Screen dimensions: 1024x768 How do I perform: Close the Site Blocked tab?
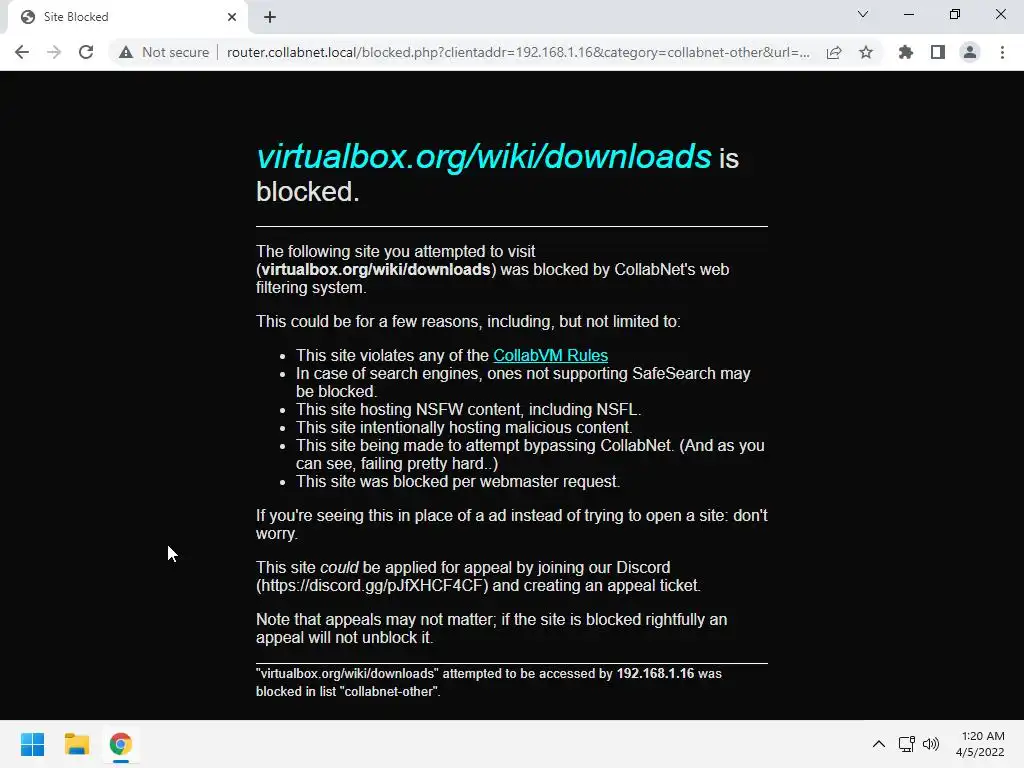point(232,17)
